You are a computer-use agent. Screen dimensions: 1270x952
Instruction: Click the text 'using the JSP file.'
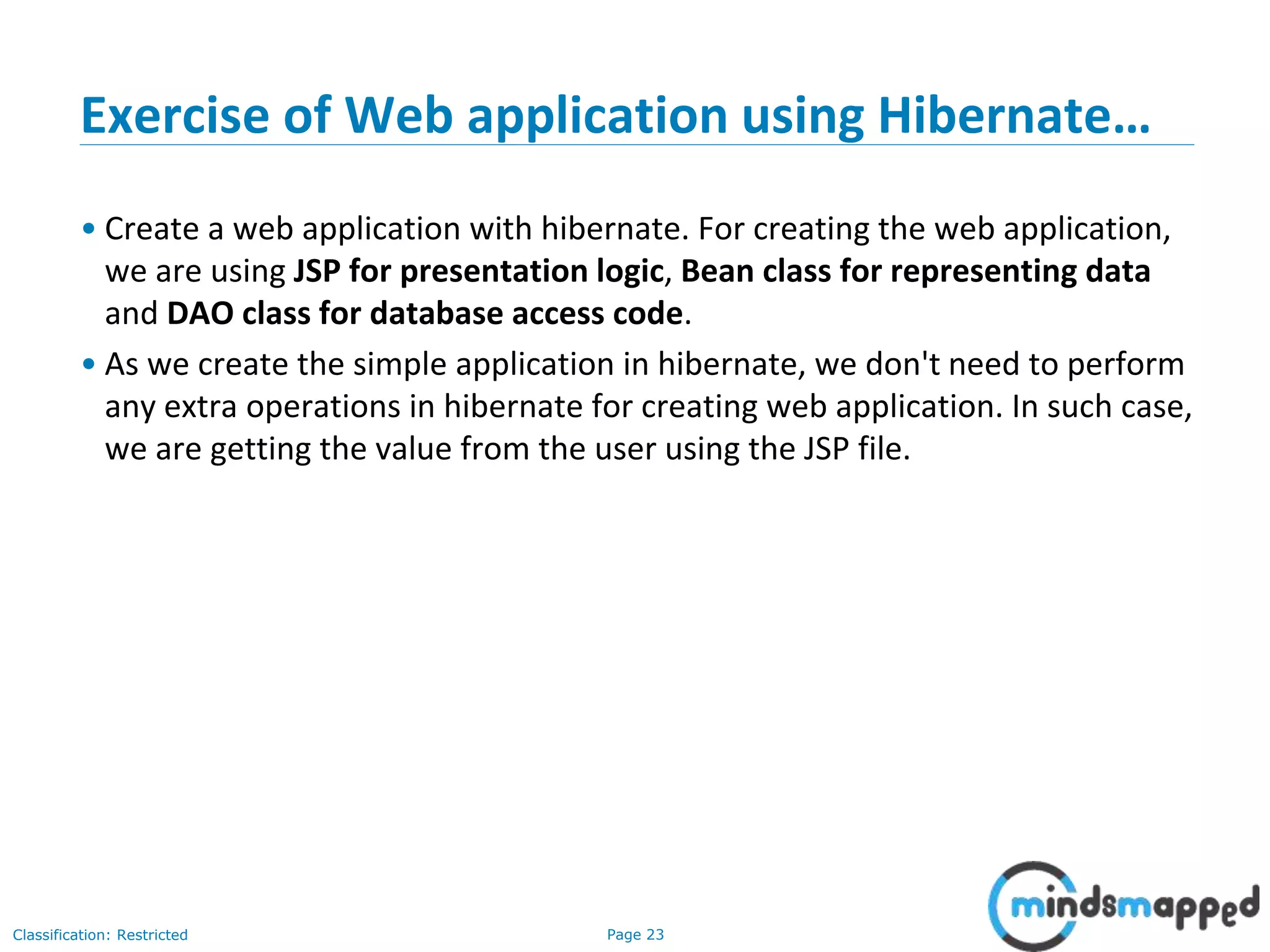click(788, 449)
